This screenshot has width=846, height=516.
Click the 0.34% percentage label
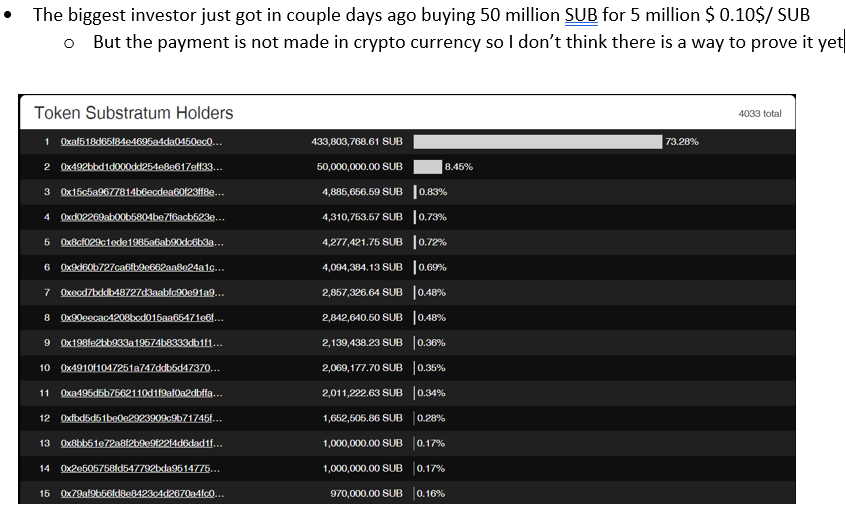click(432, 393)
